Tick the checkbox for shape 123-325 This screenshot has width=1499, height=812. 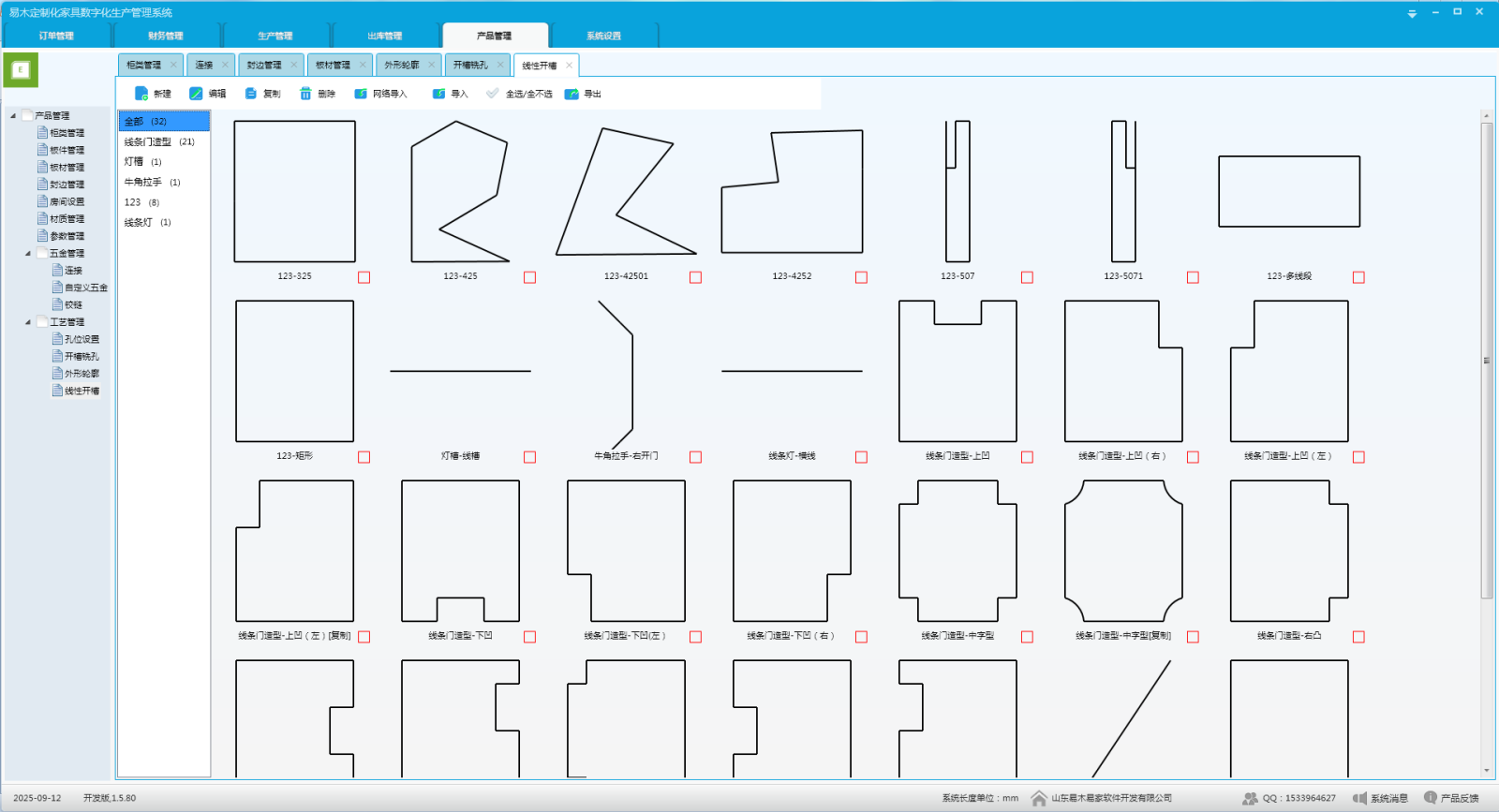[x=364, y=277]
